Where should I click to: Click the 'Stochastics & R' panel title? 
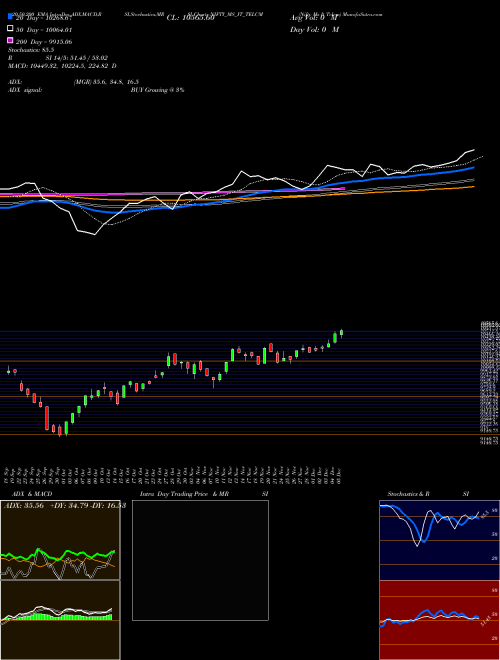409,494
